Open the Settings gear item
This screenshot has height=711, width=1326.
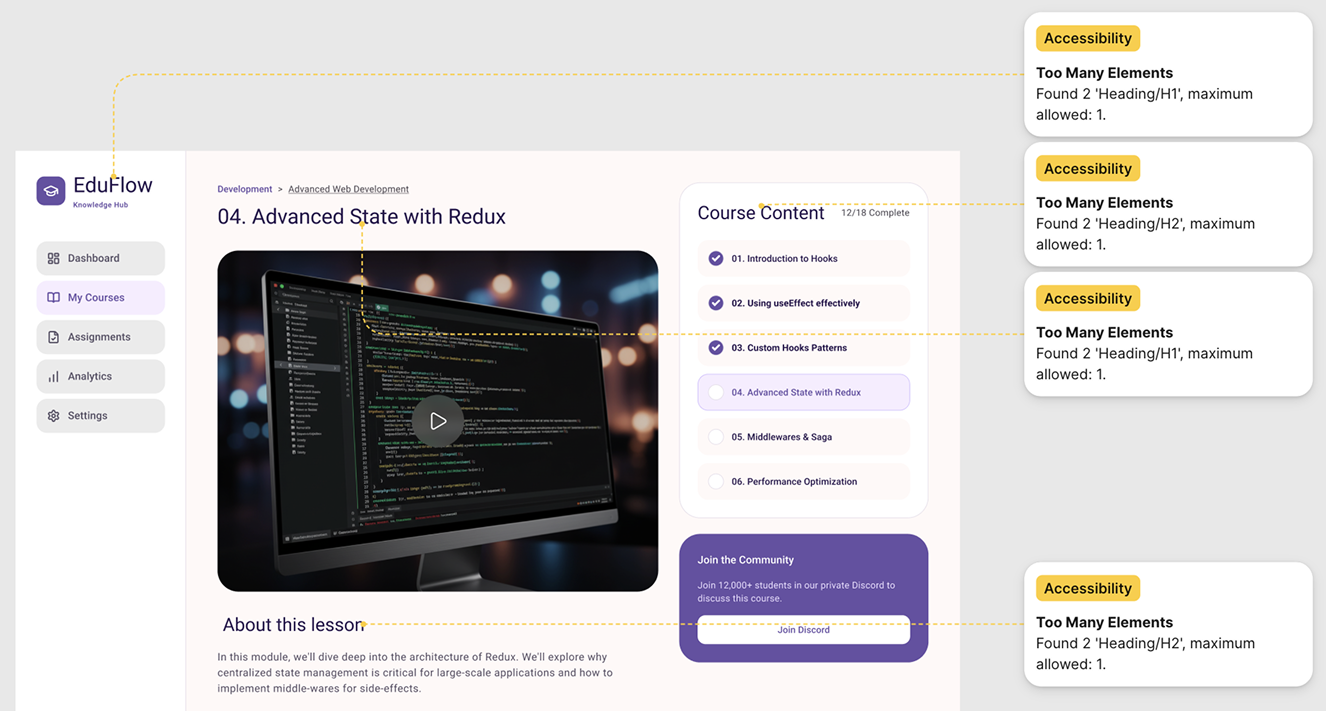coord(101,416)
